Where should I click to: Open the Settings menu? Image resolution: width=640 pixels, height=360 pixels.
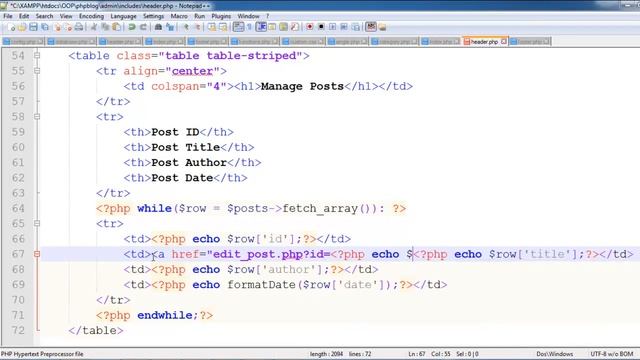153,16
